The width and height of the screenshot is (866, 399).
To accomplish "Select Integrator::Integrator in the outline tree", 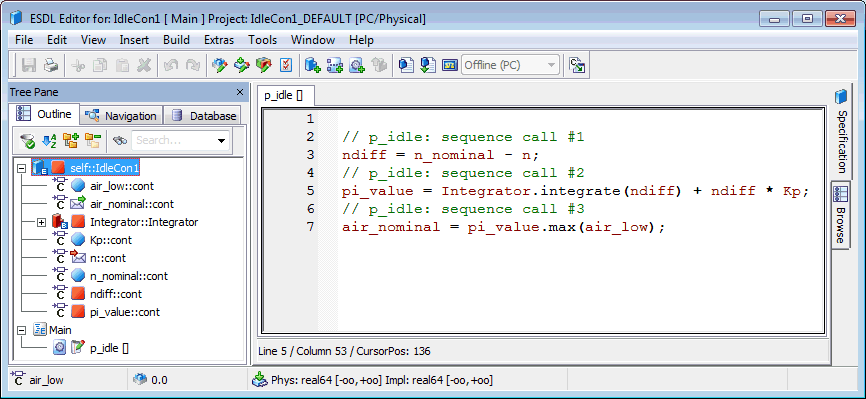I will pyautogui.click(x=144, y=222).
